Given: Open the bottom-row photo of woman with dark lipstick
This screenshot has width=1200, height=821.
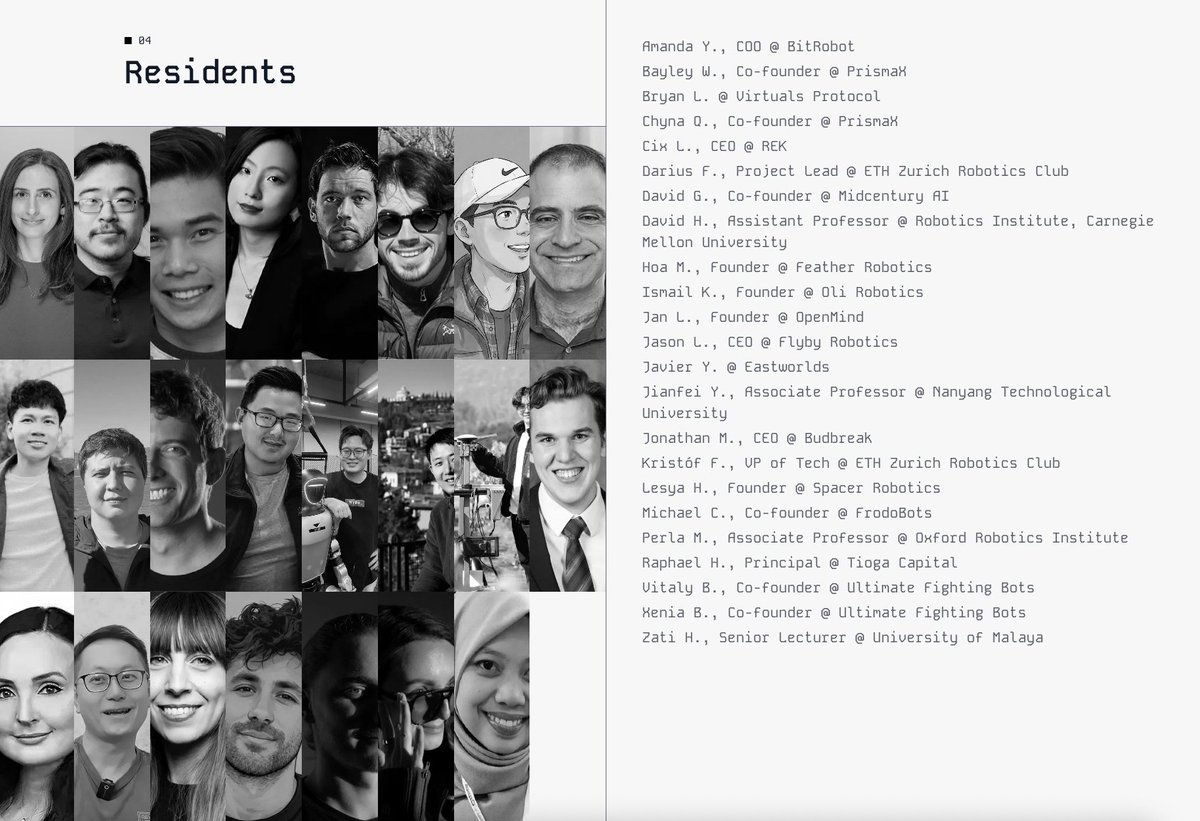Looking at the screenshot, I should 37,705.
